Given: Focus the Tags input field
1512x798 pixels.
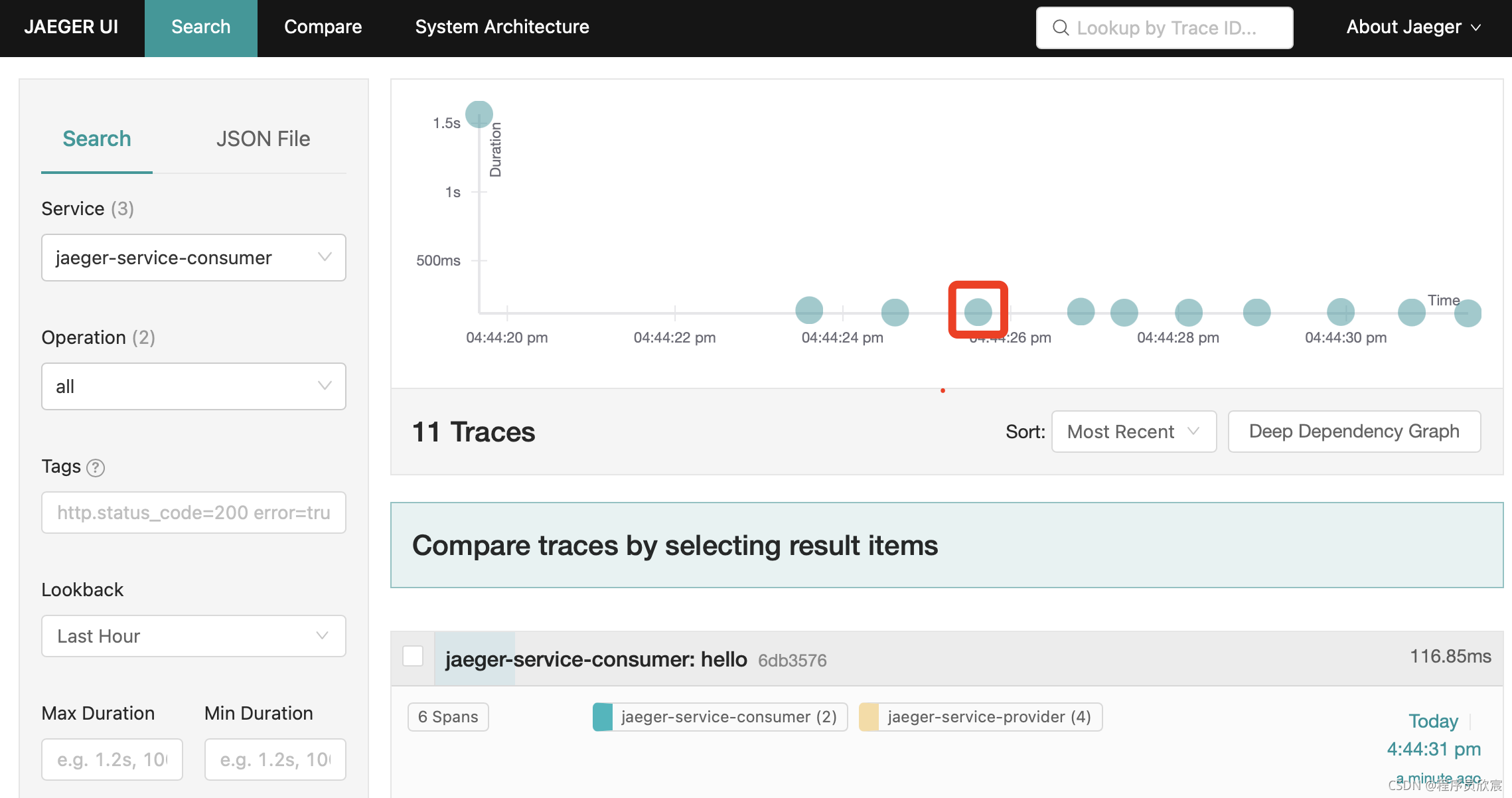Looking at the screenshot, I should (193, 513).
